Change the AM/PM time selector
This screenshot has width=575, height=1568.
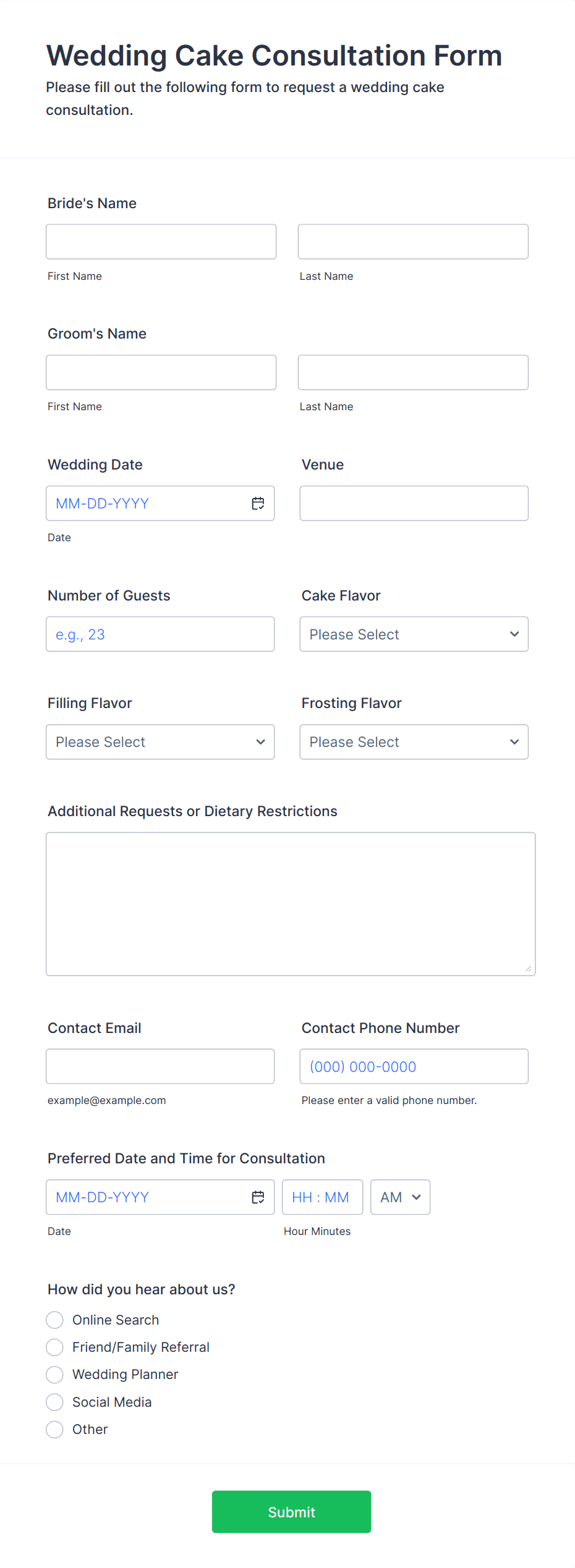click(400, 1197)
